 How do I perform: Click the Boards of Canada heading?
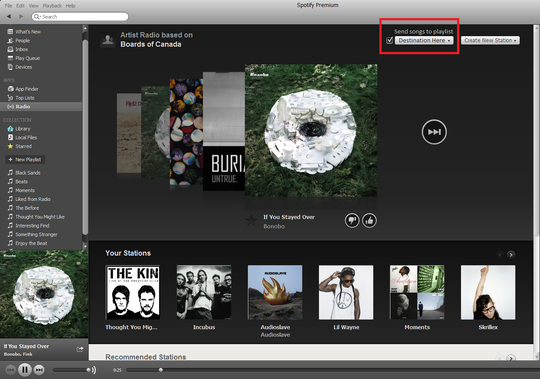pos(151,44)
